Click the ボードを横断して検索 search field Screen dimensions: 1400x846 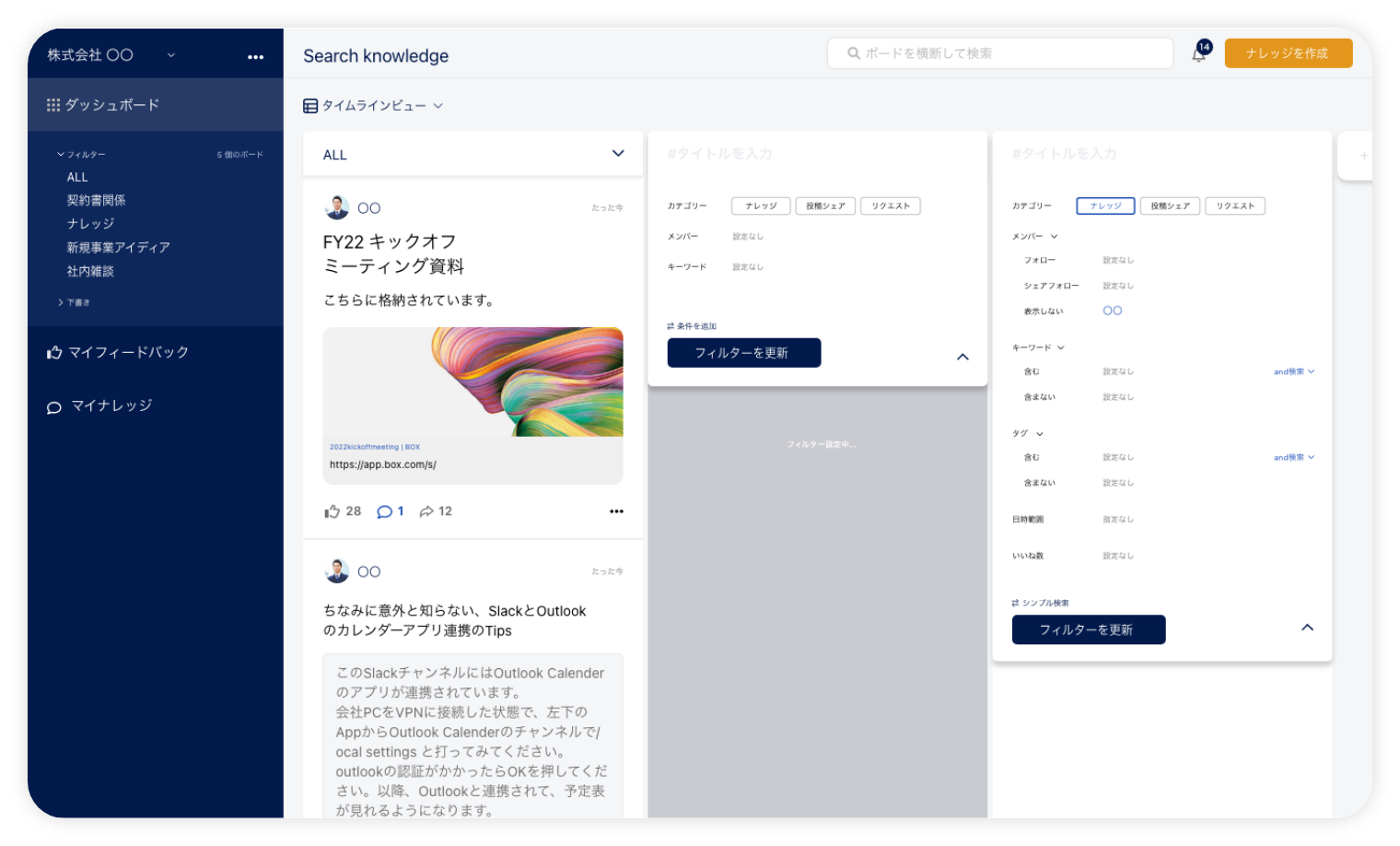pyautogui.click(x=1000, y=53)
